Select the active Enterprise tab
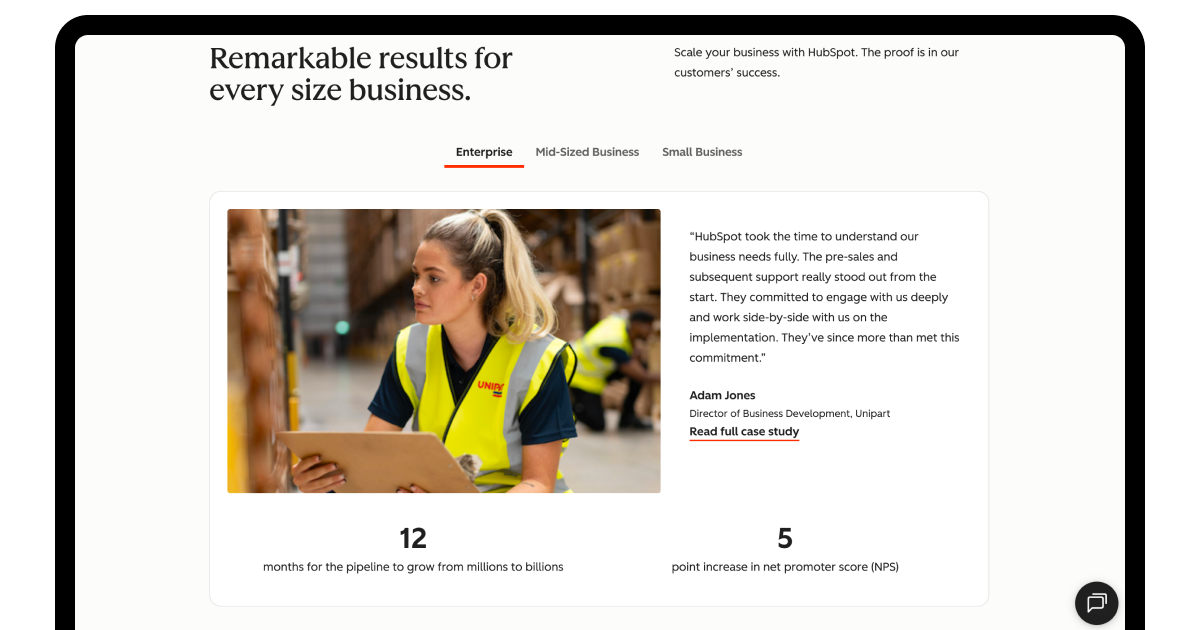1200x630 pixels. (484, 152)
